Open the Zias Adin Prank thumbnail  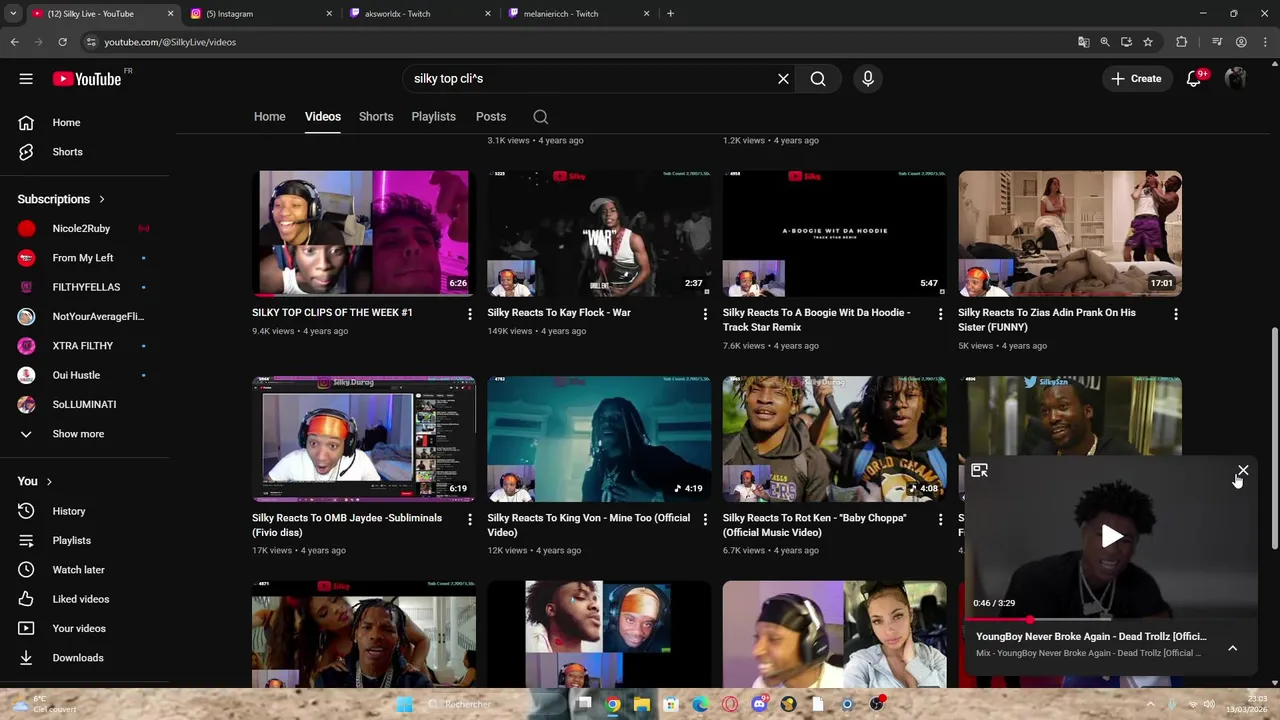pos(1070,234)
